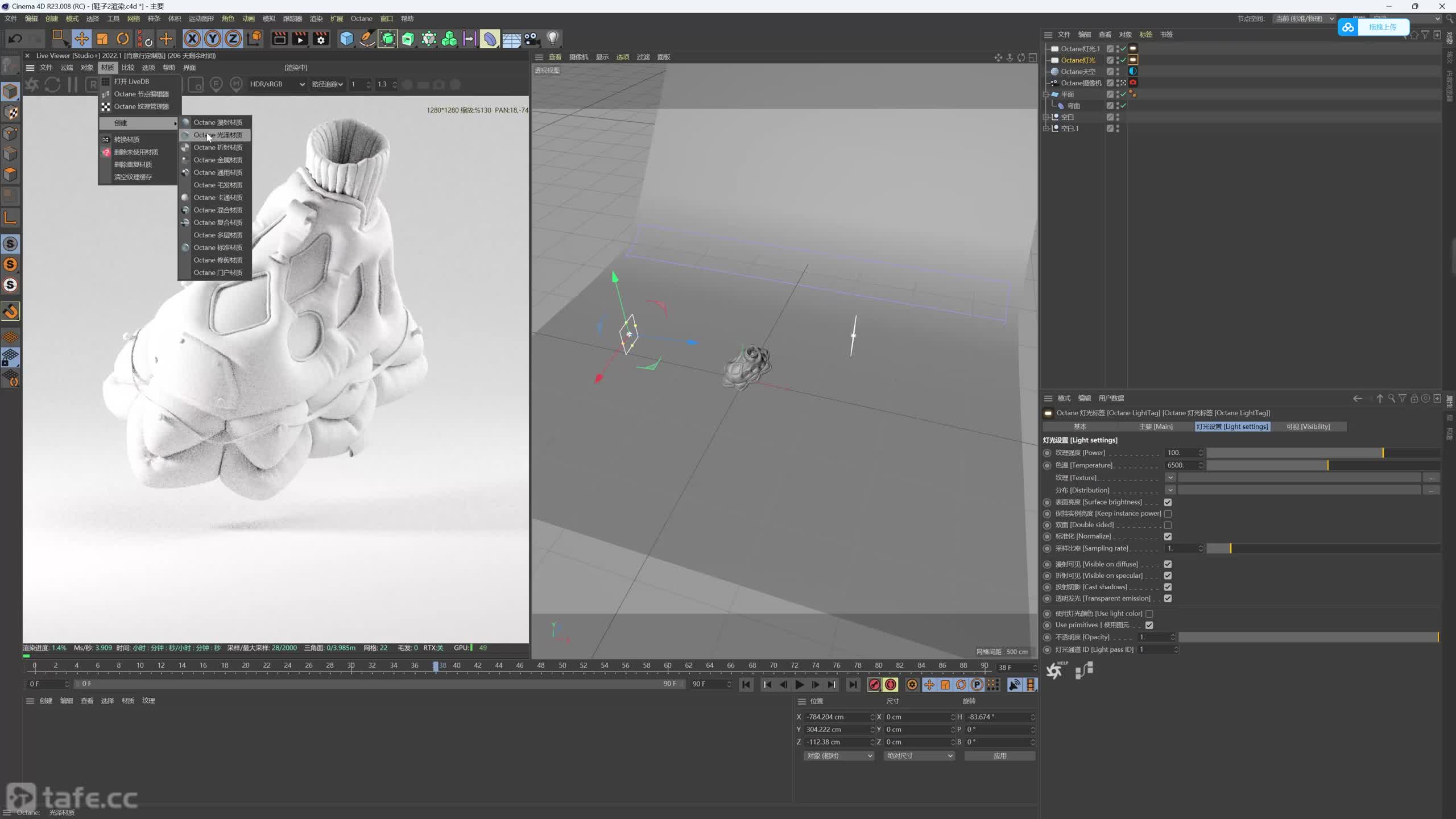This screenshot has height=819, width=1456.
Task: Click the Octane settings gear icon in Live Viewer
Action: pyautogui.click(x=32, y=85)
